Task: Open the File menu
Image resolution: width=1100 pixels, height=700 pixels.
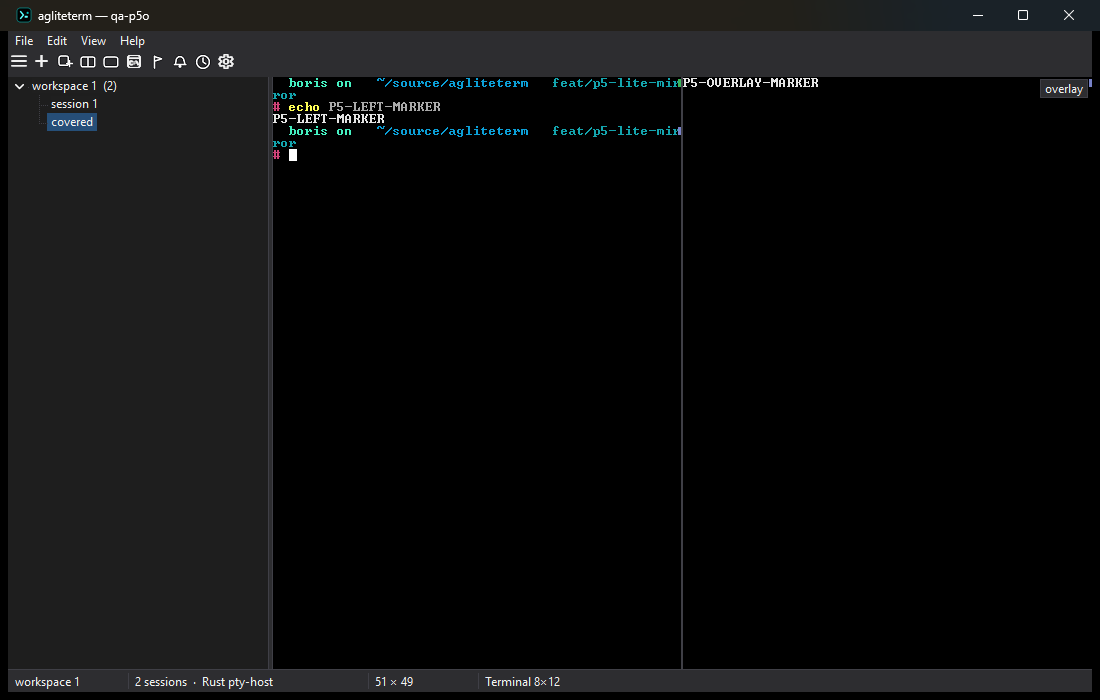Action: [x=24, y=41]
